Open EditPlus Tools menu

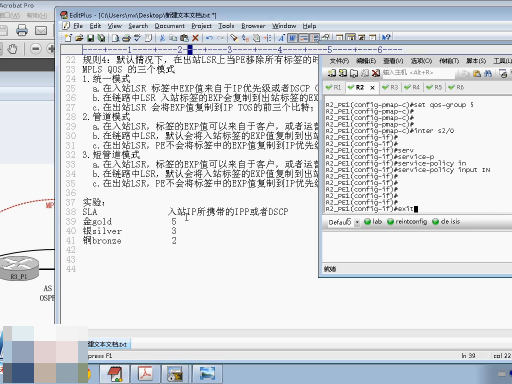[x=226, y=26]
